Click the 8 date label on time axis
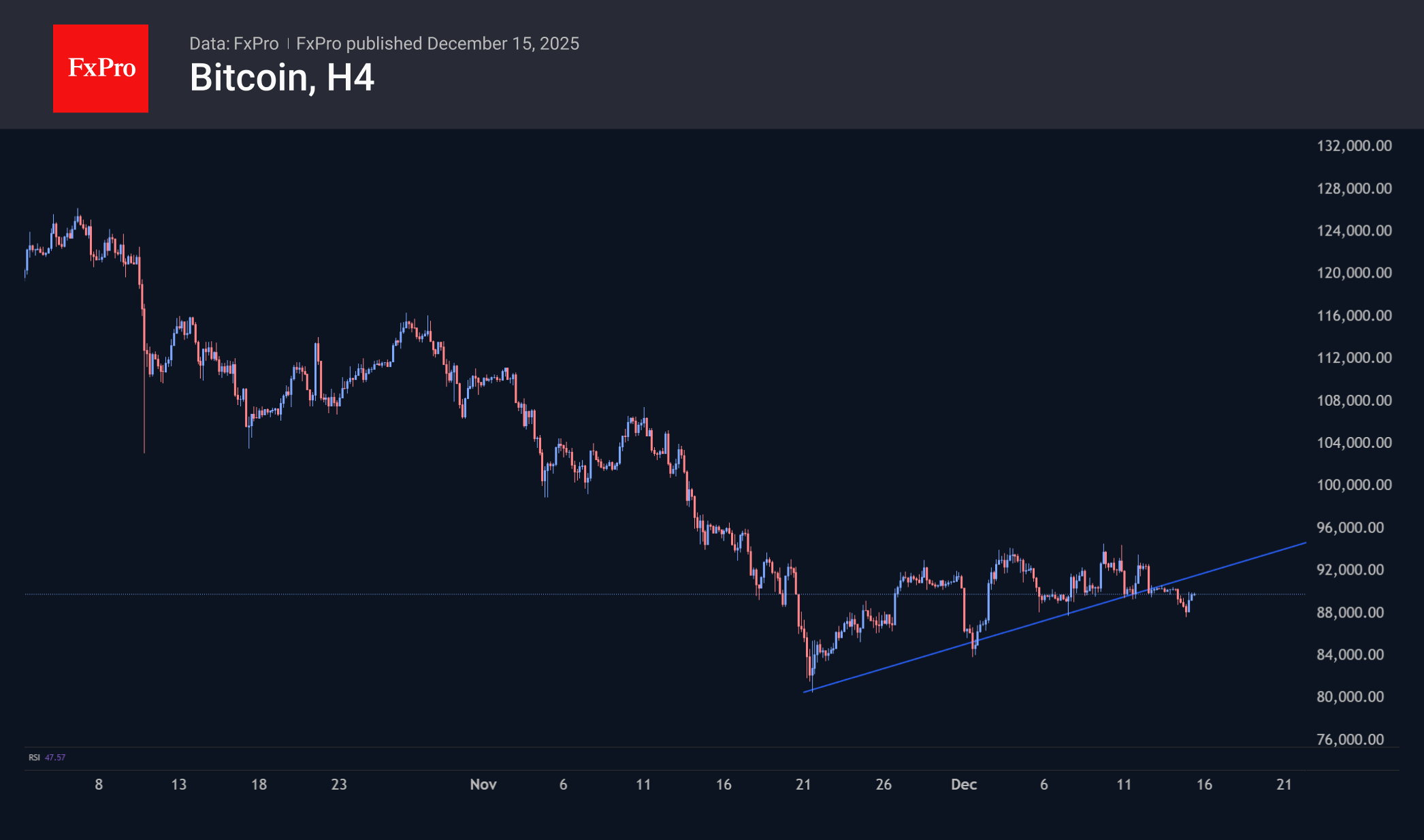The image size is (1424, 840). click(99, 784)
